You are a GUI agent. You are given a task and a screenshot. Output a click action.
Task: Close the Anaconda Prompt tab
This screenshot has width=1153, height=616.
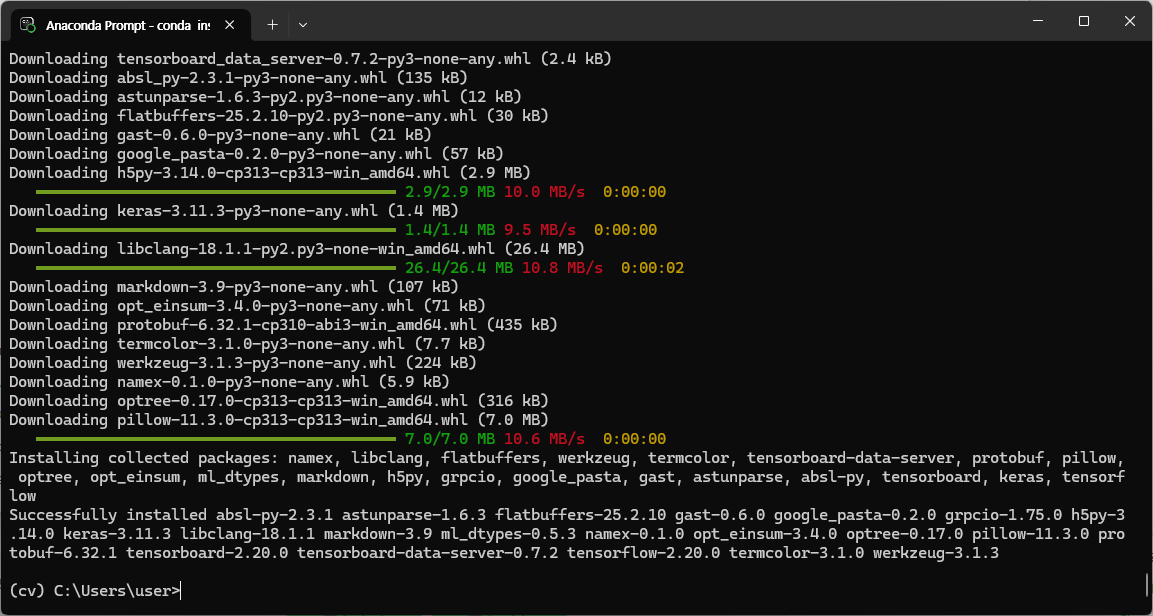click(229, 24)
